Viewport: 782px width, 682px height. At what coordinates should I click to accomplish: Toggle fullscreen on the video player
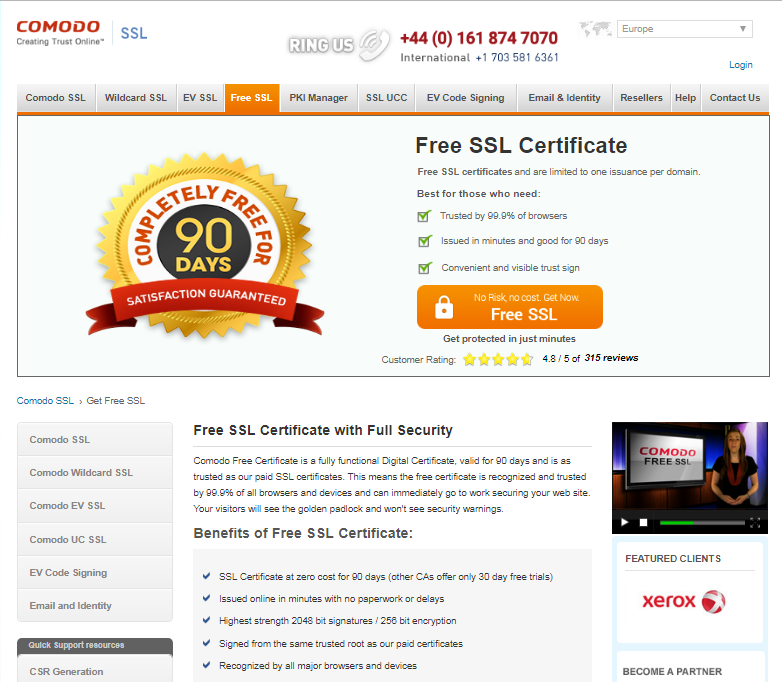pyautogui.click(x=755, y=522)
